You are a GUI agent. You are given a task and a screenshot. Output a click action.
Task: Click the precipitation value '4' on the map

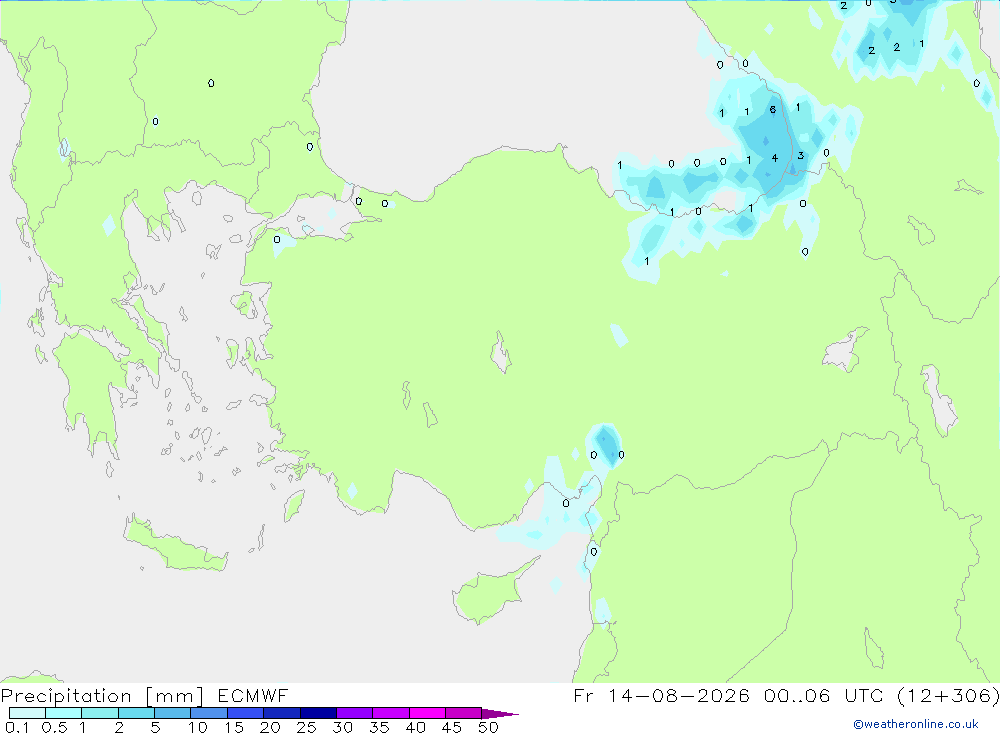pyautogui.click(x=775, y=158)
